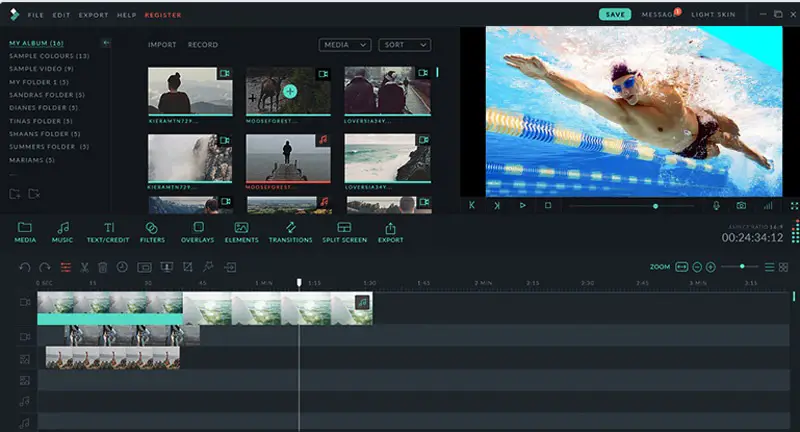
Task: Open the Filters library
Action: 153,232
